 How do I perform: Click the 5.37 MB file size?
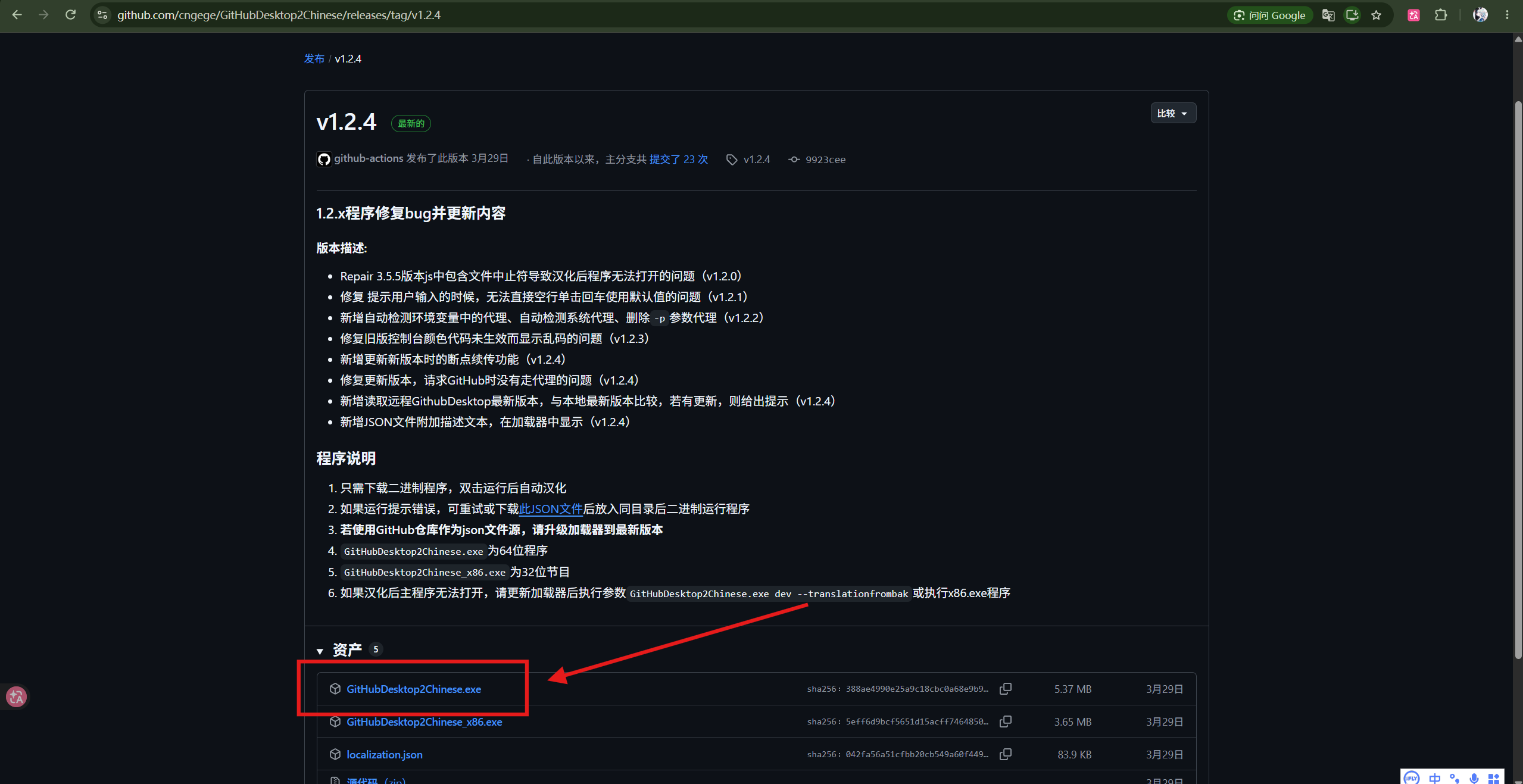pyautogui.click(x=1073, y=689)
